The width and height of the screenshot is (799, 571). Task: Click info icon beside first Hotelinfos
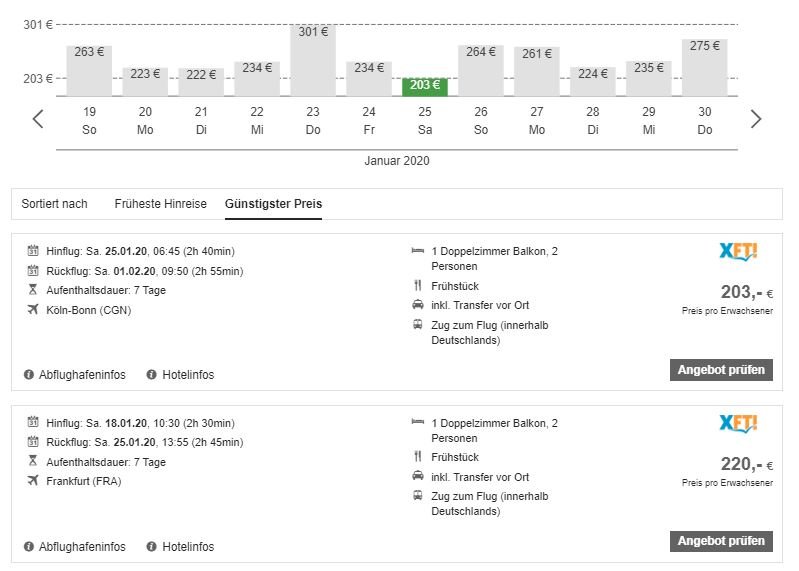pyautogui.click(x=152, y=375)
